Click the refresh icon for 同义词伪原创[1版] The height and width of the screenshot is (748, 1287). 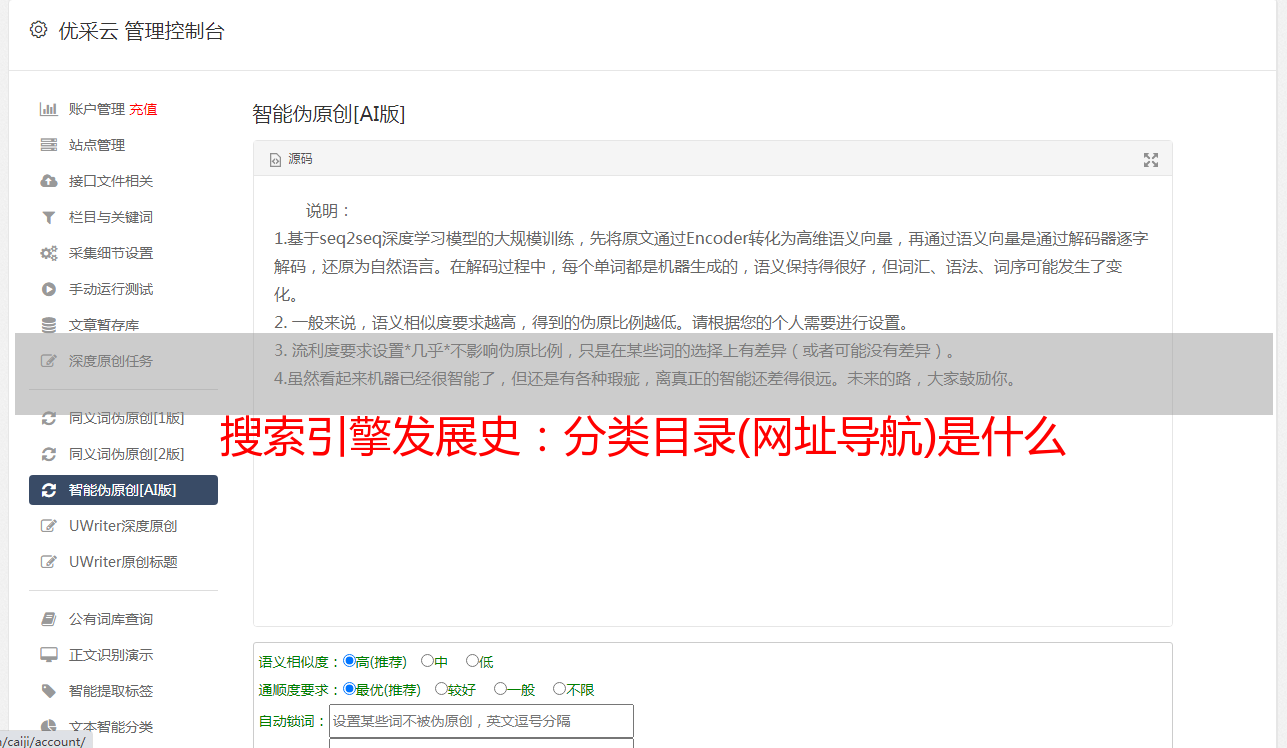coord(48,418)
